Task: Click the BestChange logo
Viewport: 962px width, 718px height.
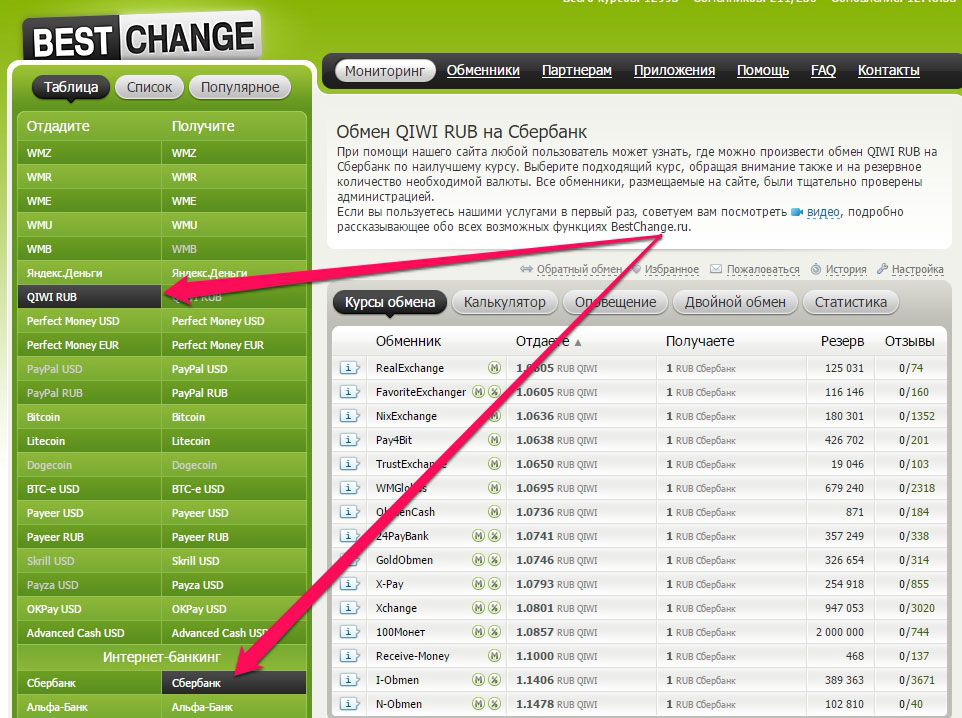Action: [142, 37]
